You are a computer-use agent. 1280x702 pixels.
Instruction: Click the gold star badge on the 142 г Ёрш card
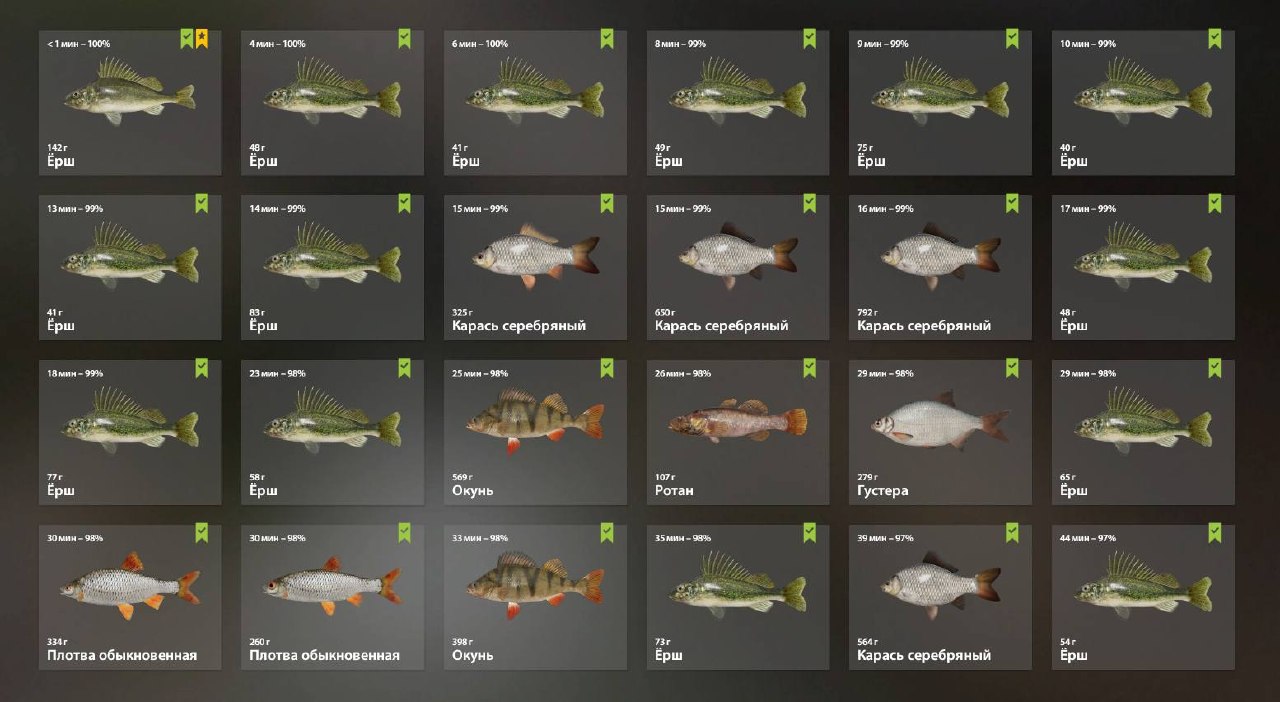tap(202, 38)
